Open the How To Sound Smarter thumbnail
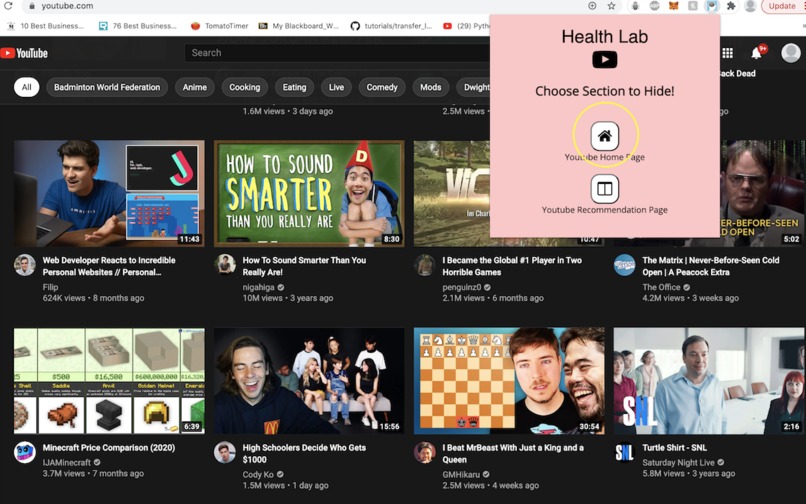The height and width of the screenshot is (504, 806). 309,193
